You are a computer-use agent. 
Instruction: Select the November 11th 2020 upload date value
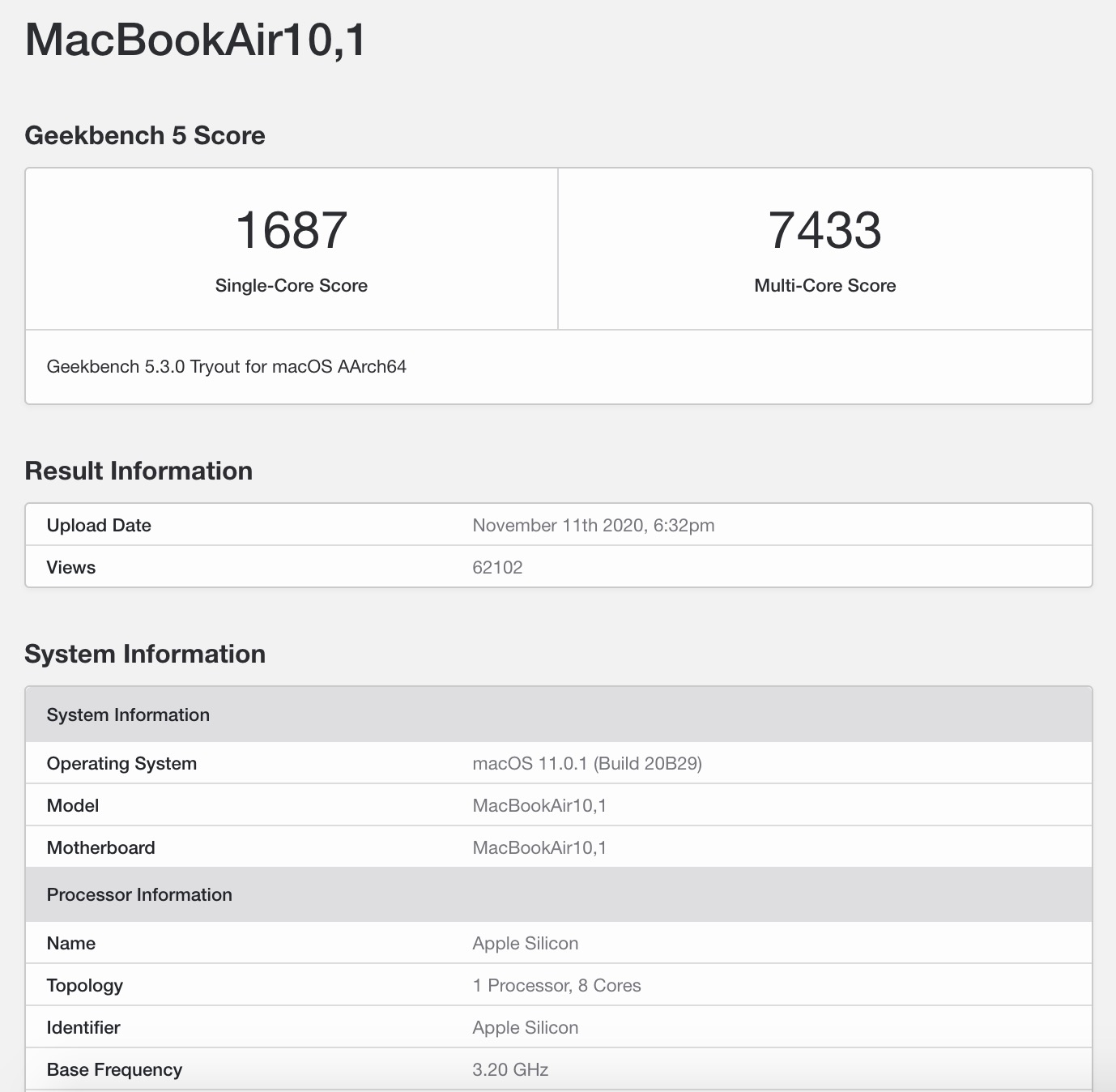pos(593,525)
